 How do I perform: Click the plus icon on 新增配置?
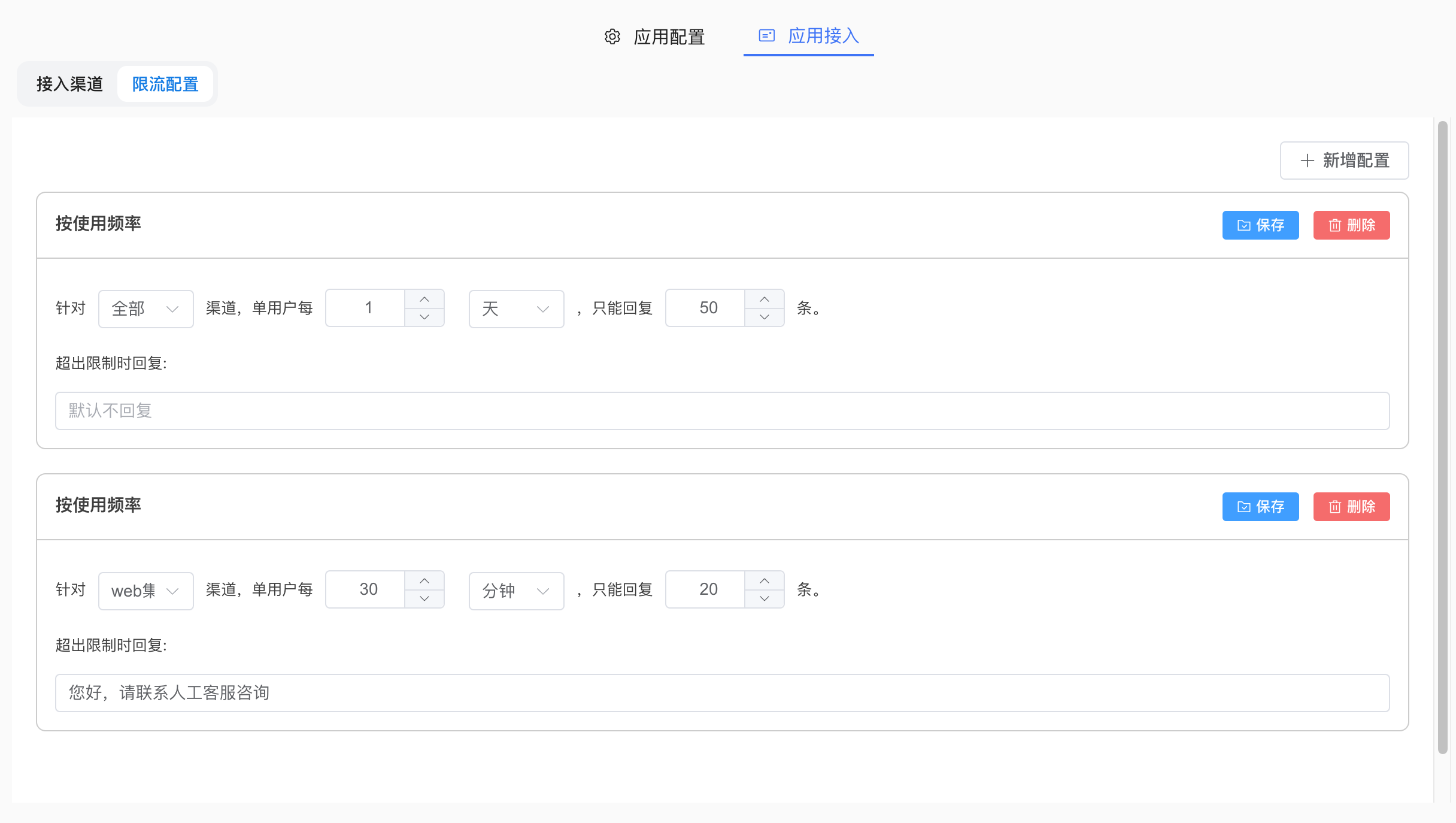(1307, 161)
